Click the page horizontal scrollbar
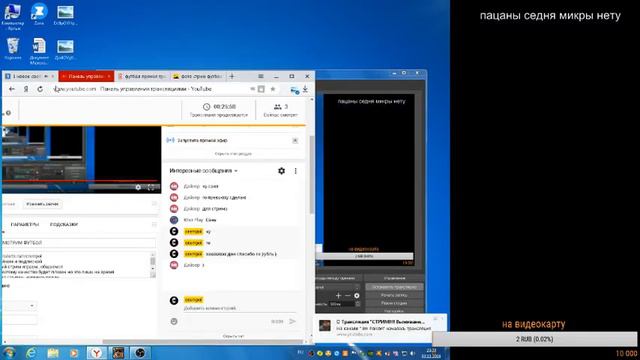 pos(202,342)
